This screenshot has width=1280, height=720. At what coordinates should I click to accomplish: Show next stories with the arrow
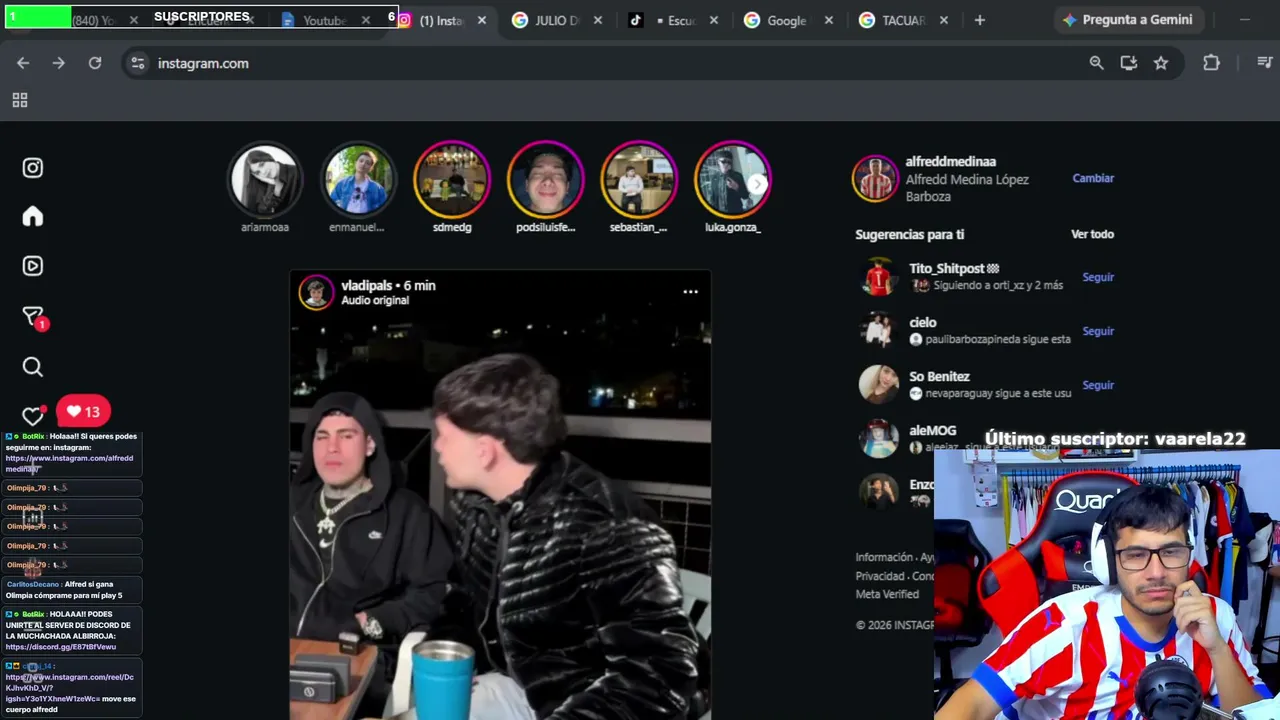pos(758,183)
